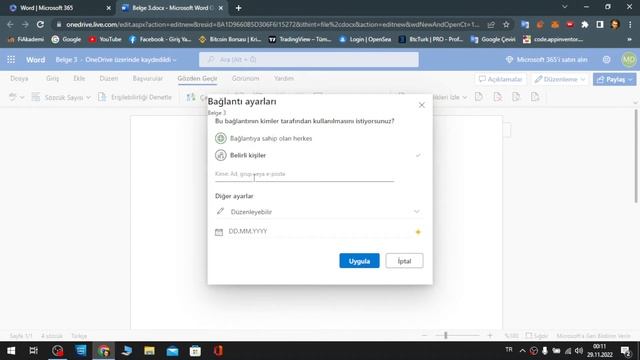Click the Türkçe language status entry
The width and height of the screenshot is (640, 360).
point(79,336)
